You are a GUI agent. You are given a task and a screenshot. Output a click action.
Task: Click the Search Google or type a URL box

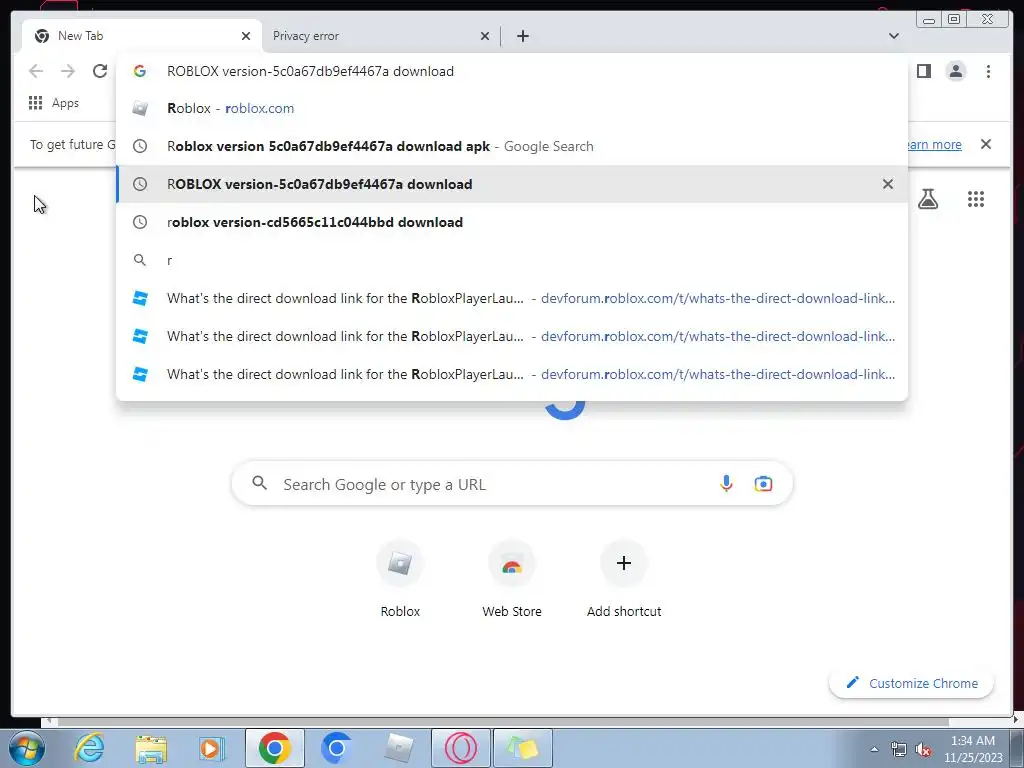tap(512, 484)
